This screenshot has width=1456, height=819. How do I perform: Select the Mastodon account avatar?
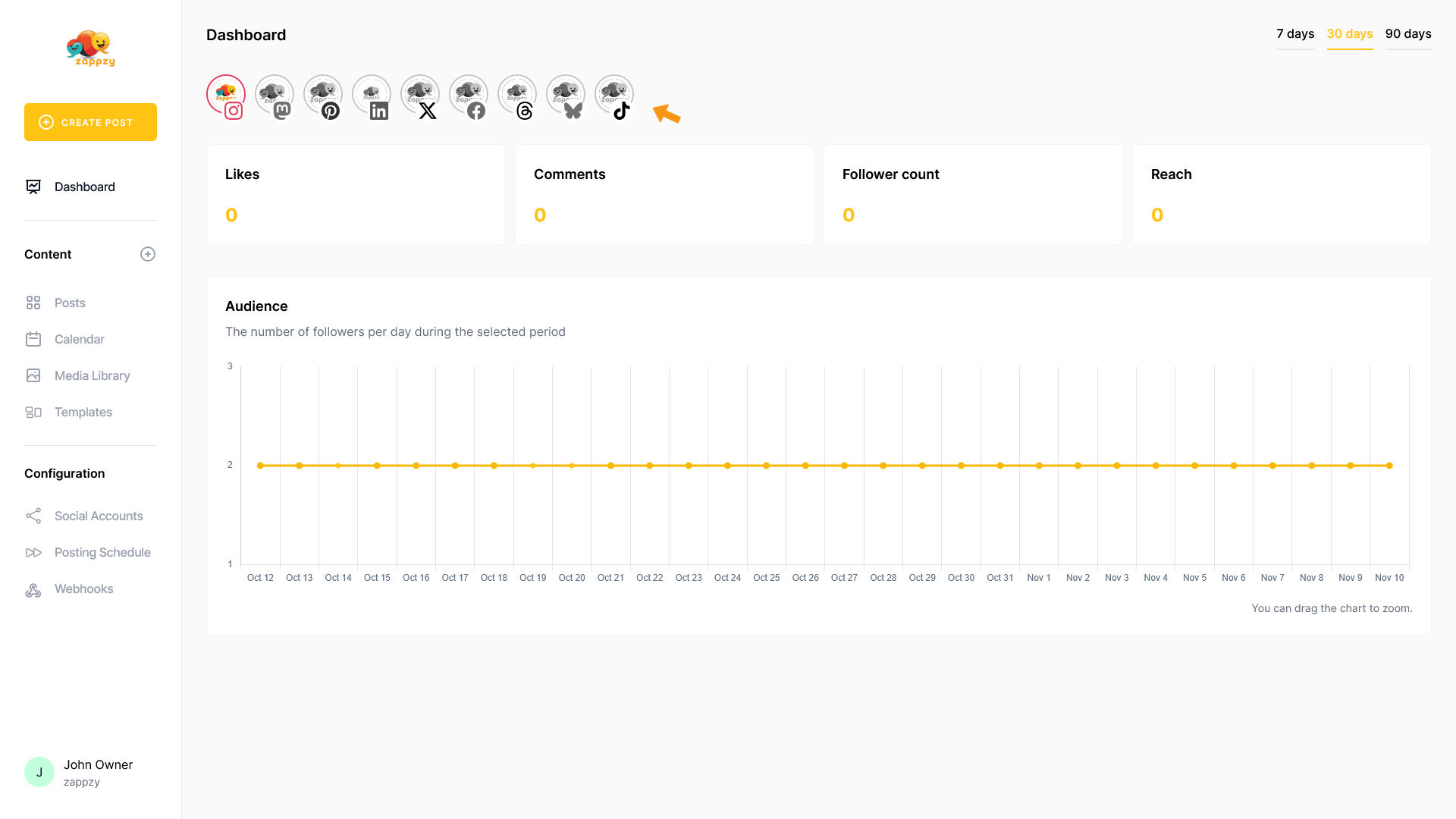tap(275, 95)
